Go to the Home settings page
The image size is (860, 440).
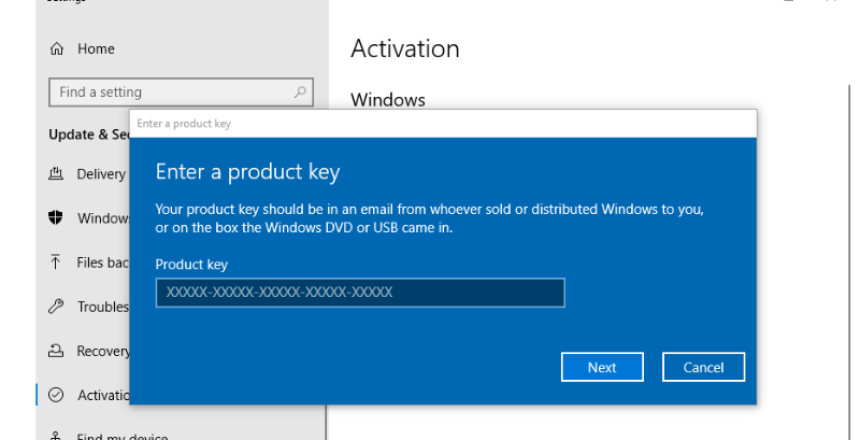(96, 49)
